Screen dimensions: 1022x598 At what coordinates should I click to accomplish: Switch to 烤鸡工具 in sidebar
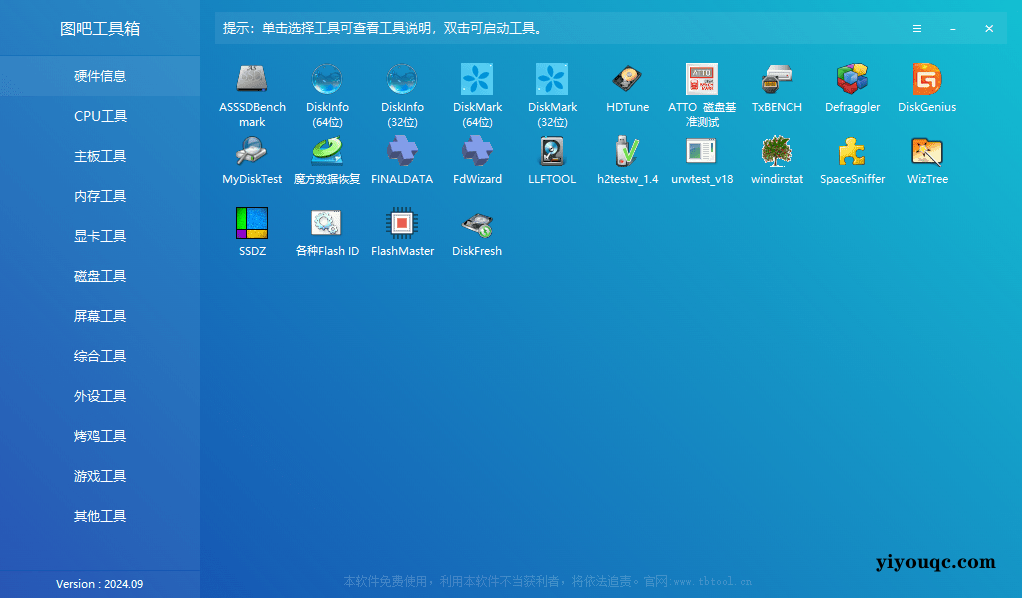(x=100, y=435)
